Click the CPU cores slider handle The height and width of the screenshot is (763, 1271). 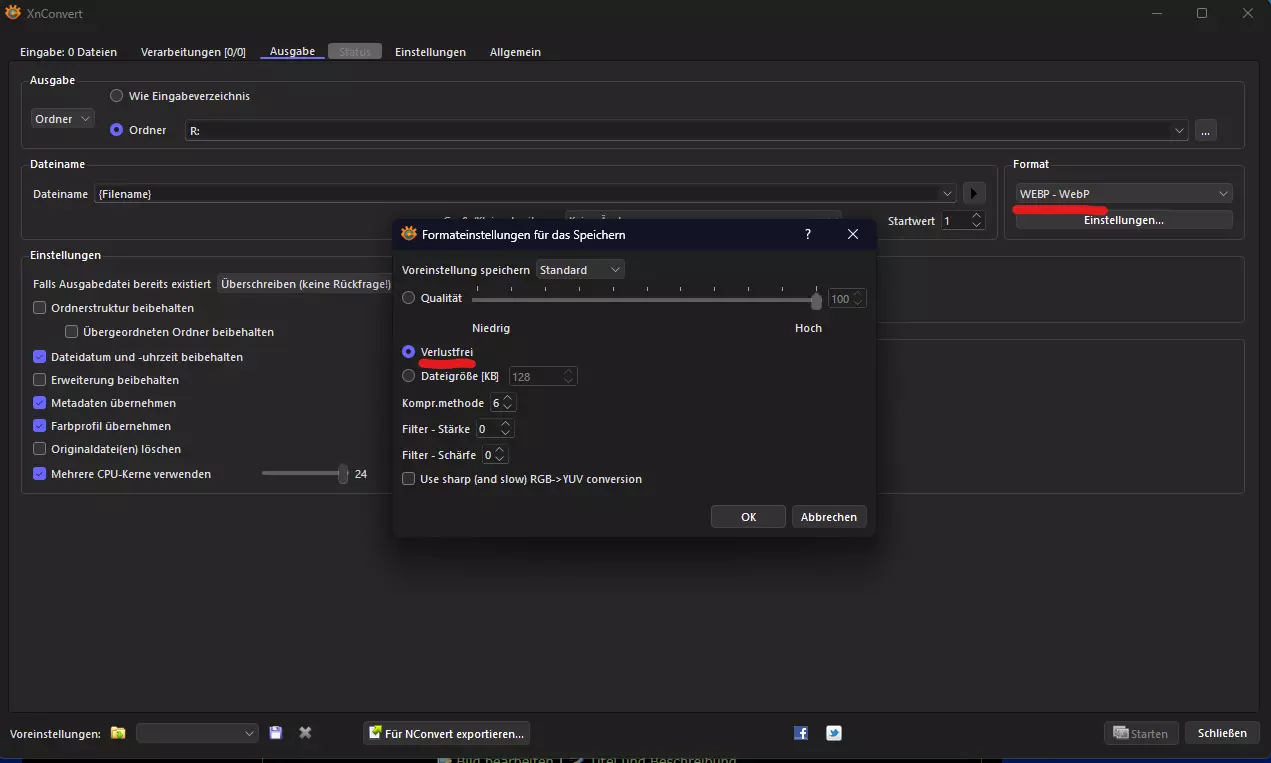tap(343, 474)
